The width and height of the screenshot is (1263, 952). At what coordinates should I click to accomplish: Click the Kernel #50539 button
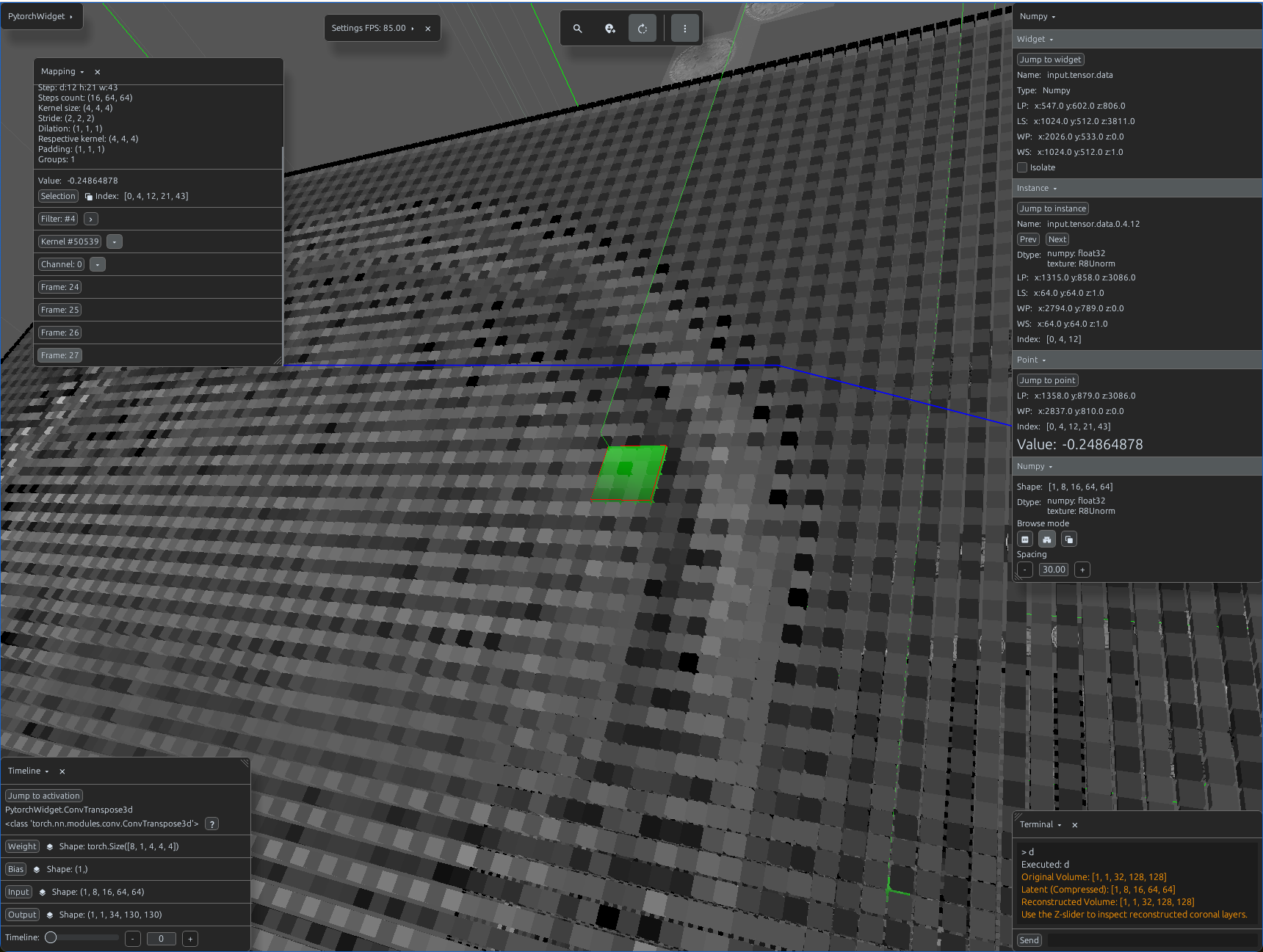[x=70, y=242]
